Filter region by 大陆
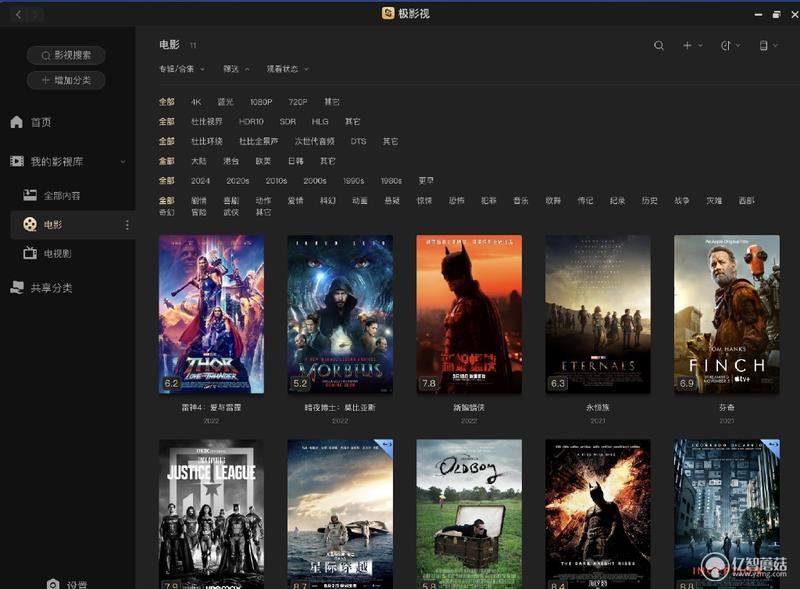 pos(199,161)
